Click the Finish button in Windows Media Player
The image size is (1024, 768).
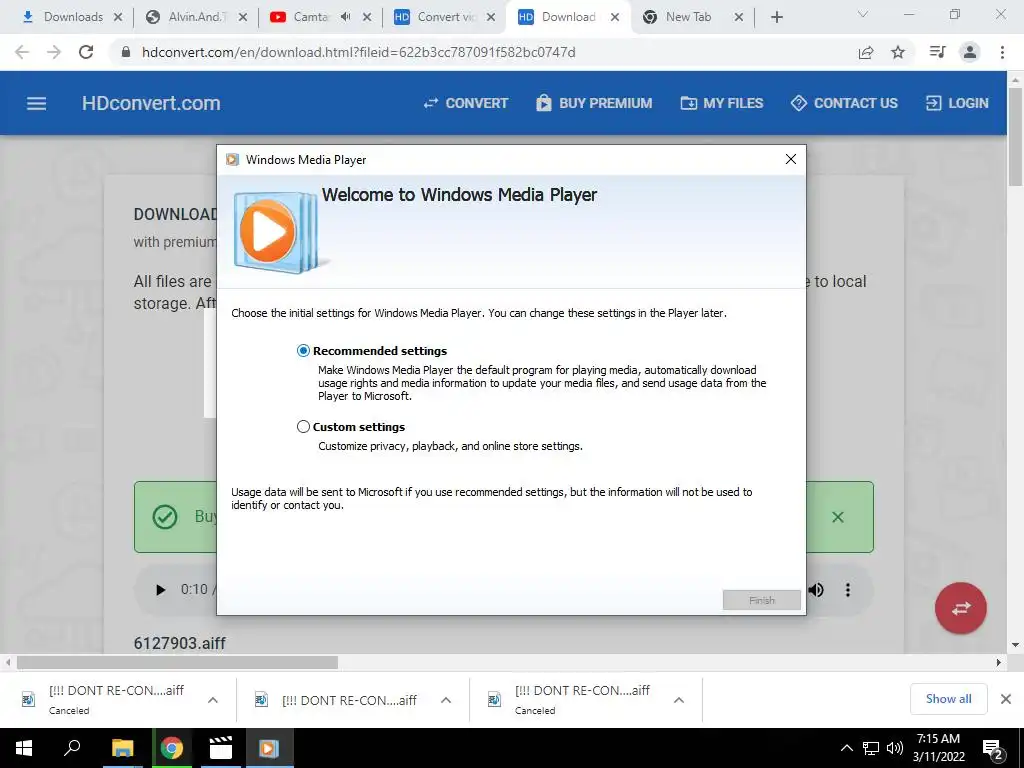(761, 600)
